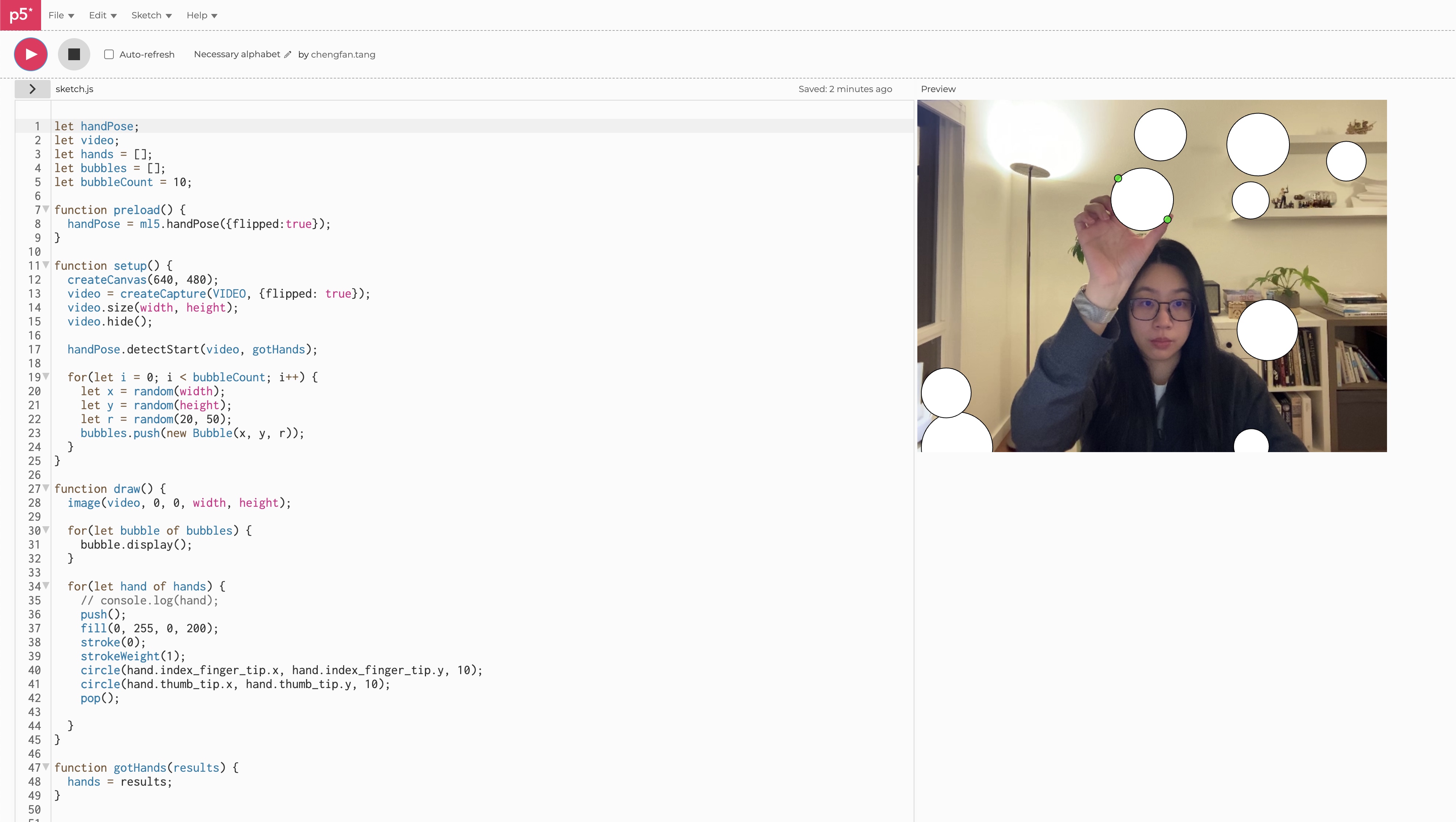Screen dimensions: 1456x822
Task: Open author link chengfan.tang
Action: pyautogui.click(x=343, y=54)
